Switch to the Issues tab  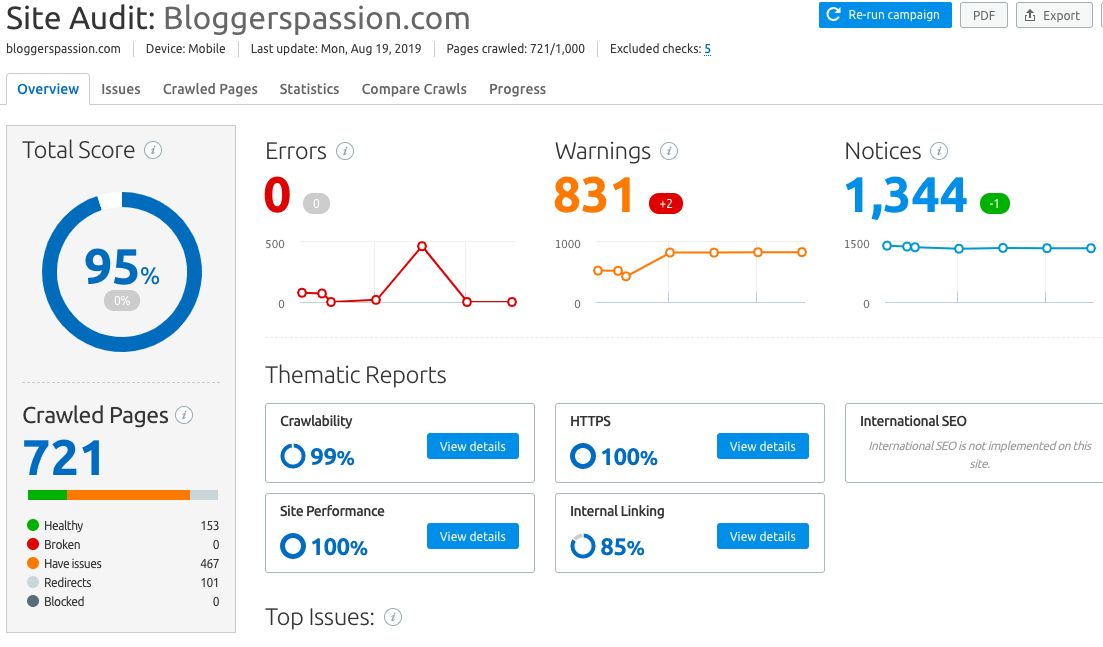tap(120, 89)
